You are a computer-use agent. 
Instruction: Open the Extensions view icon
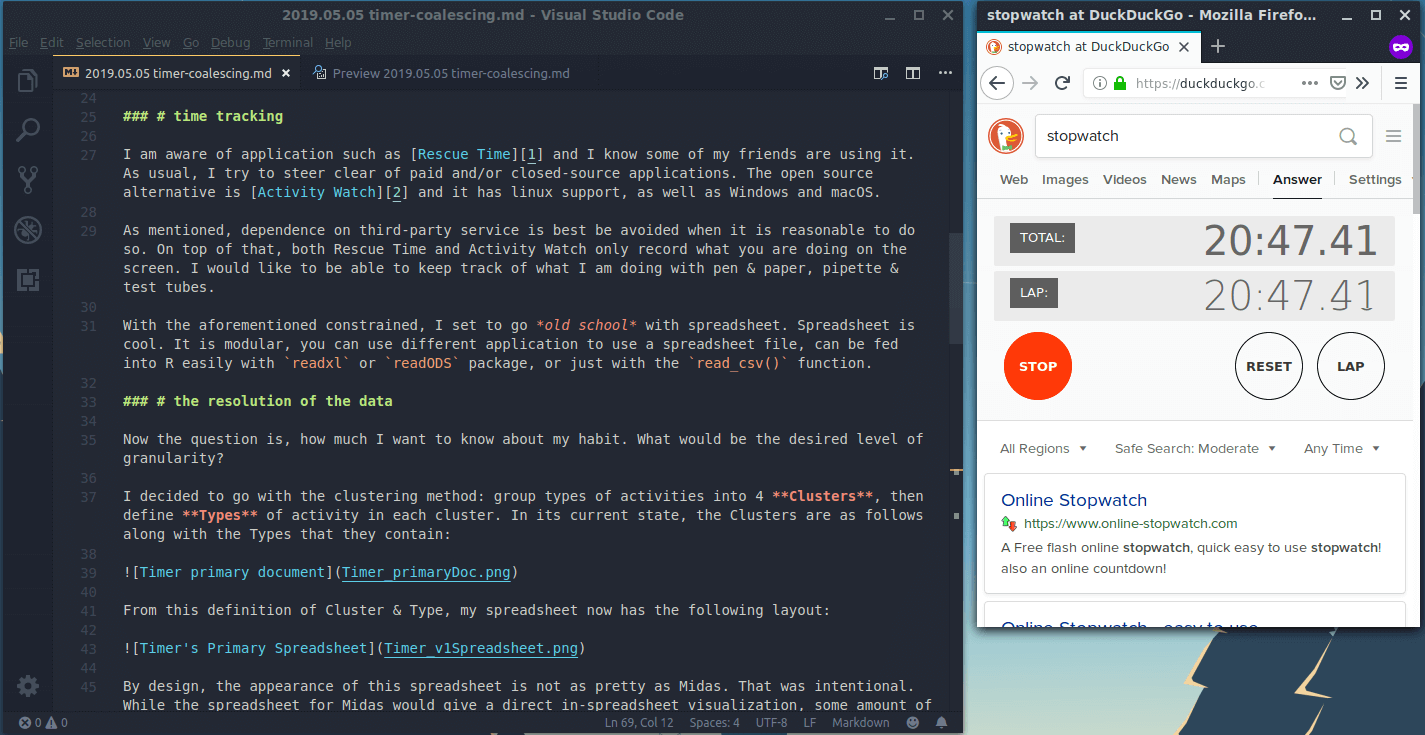click(28, 280)
